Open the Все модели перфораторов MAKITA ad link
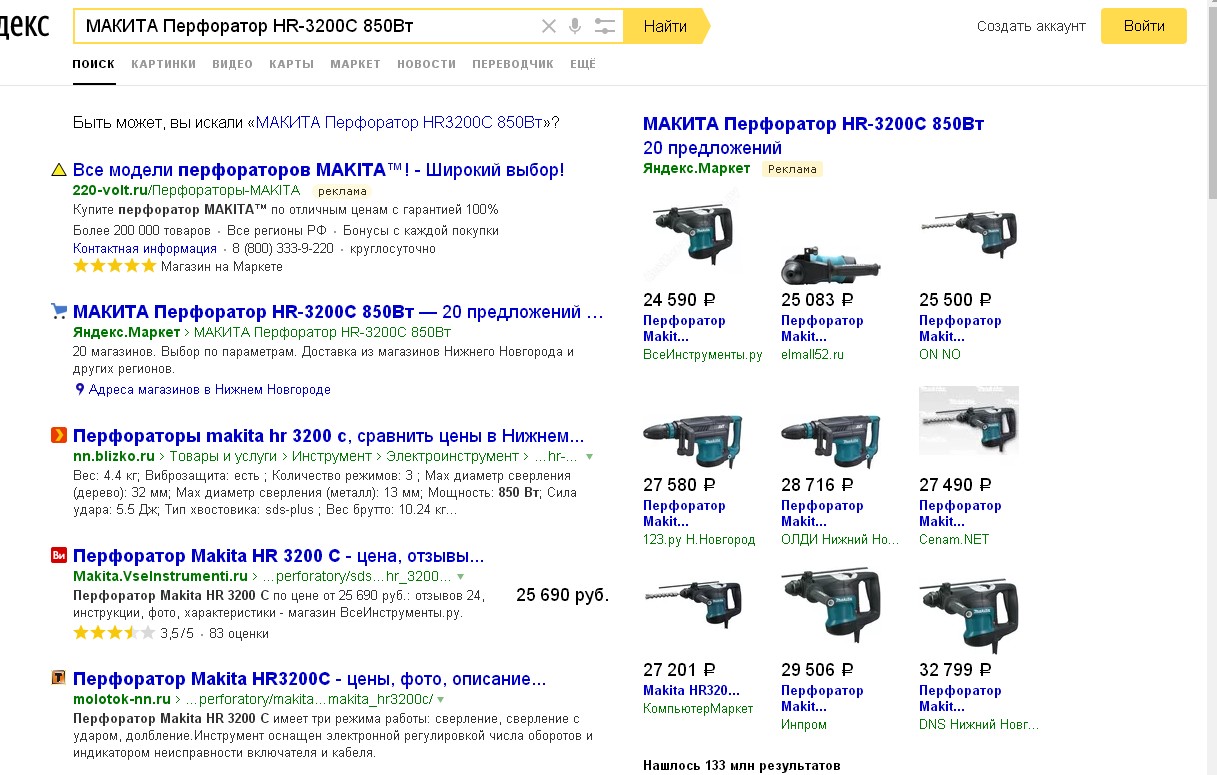Image resolution: width=1217 pixels, height=775 pixels. pyautogui.click(x=319, y=170)
